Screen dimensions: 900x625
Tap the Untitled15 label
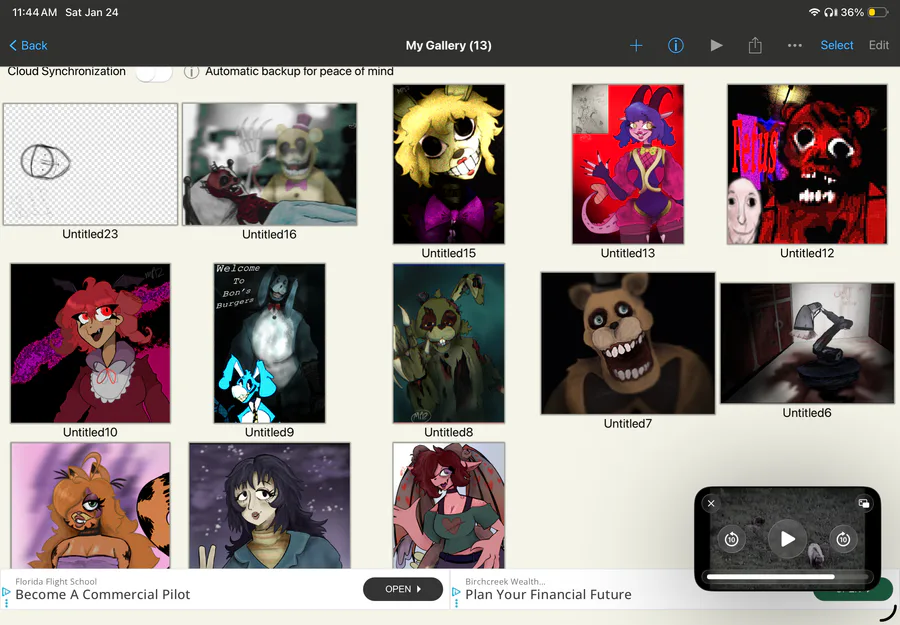pyautogui.click(x=449, y=253)
